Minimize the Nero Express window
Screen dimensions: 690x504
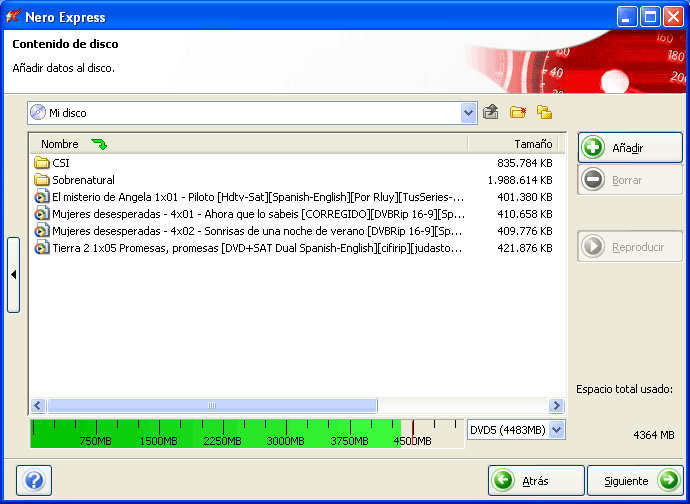tap(626, 17)
